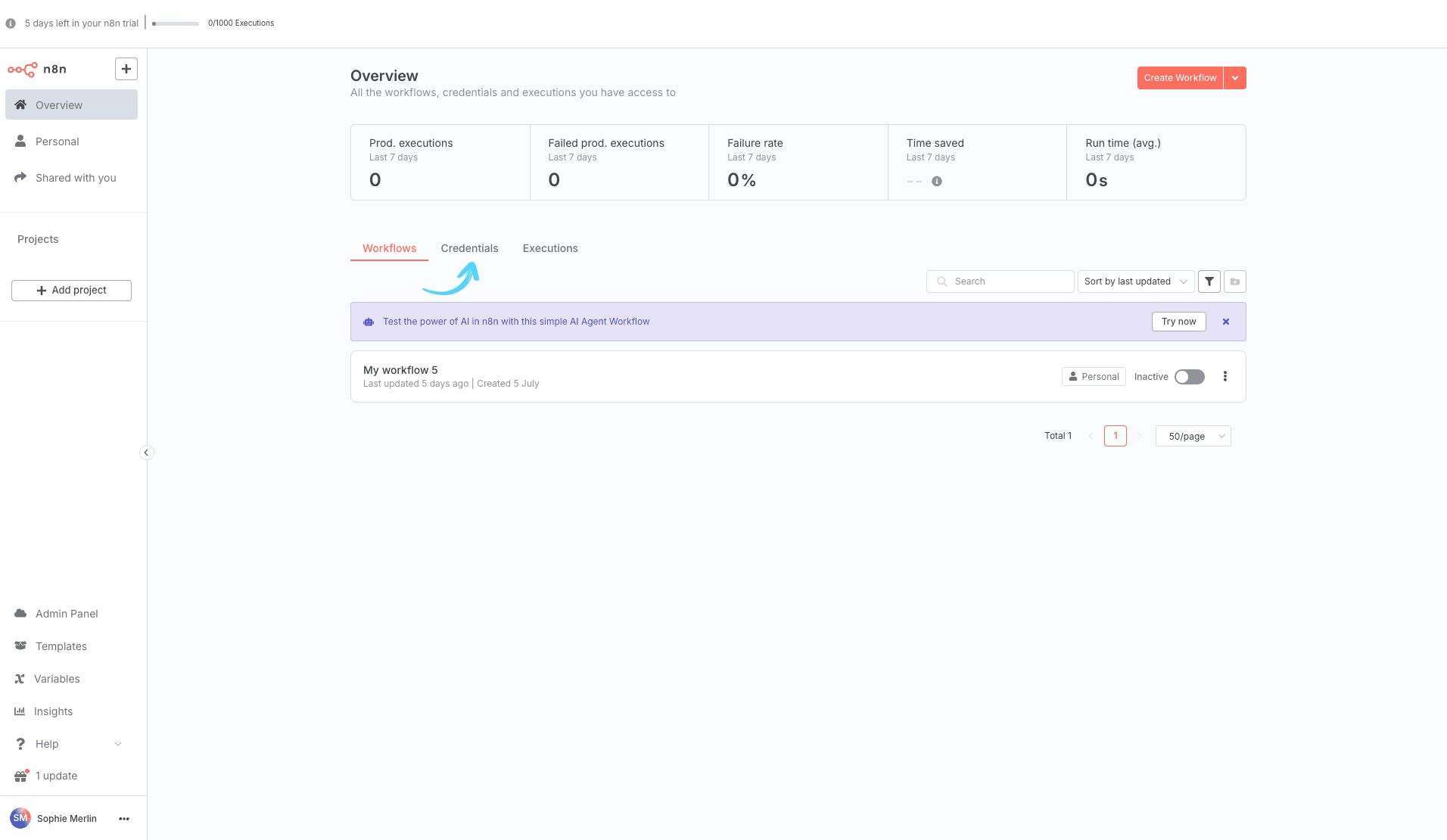Click the Personal tag on My workflow 5
The height and width of the screenshot is (840, 1447).
click(1094, 377)
